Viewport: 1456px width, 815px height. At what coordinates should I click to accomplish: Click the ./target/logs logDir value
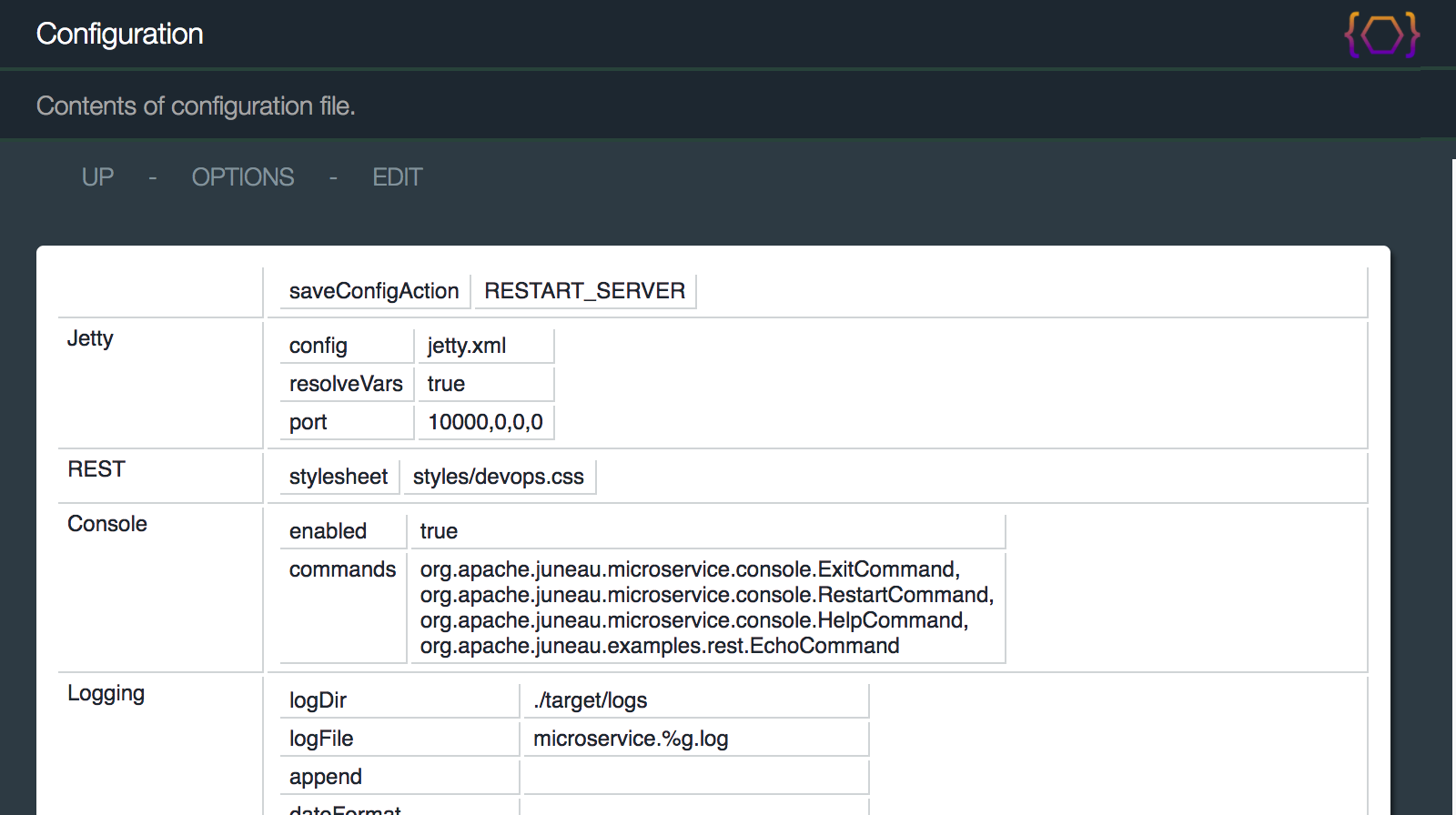591,700
